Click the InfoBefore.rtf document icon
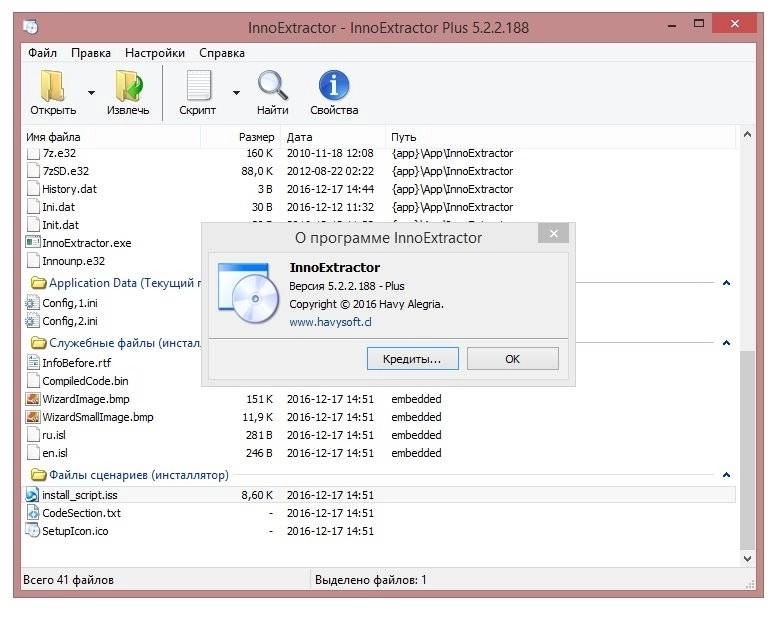This screenshot has width=781, height=617. tap(33, 363)
